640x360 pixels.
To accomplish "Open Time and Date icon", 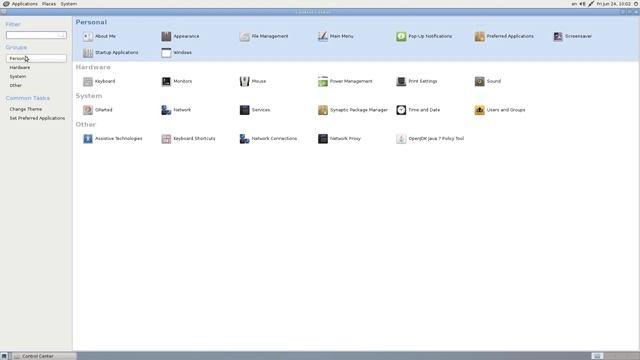I will [x=401, y=110].
